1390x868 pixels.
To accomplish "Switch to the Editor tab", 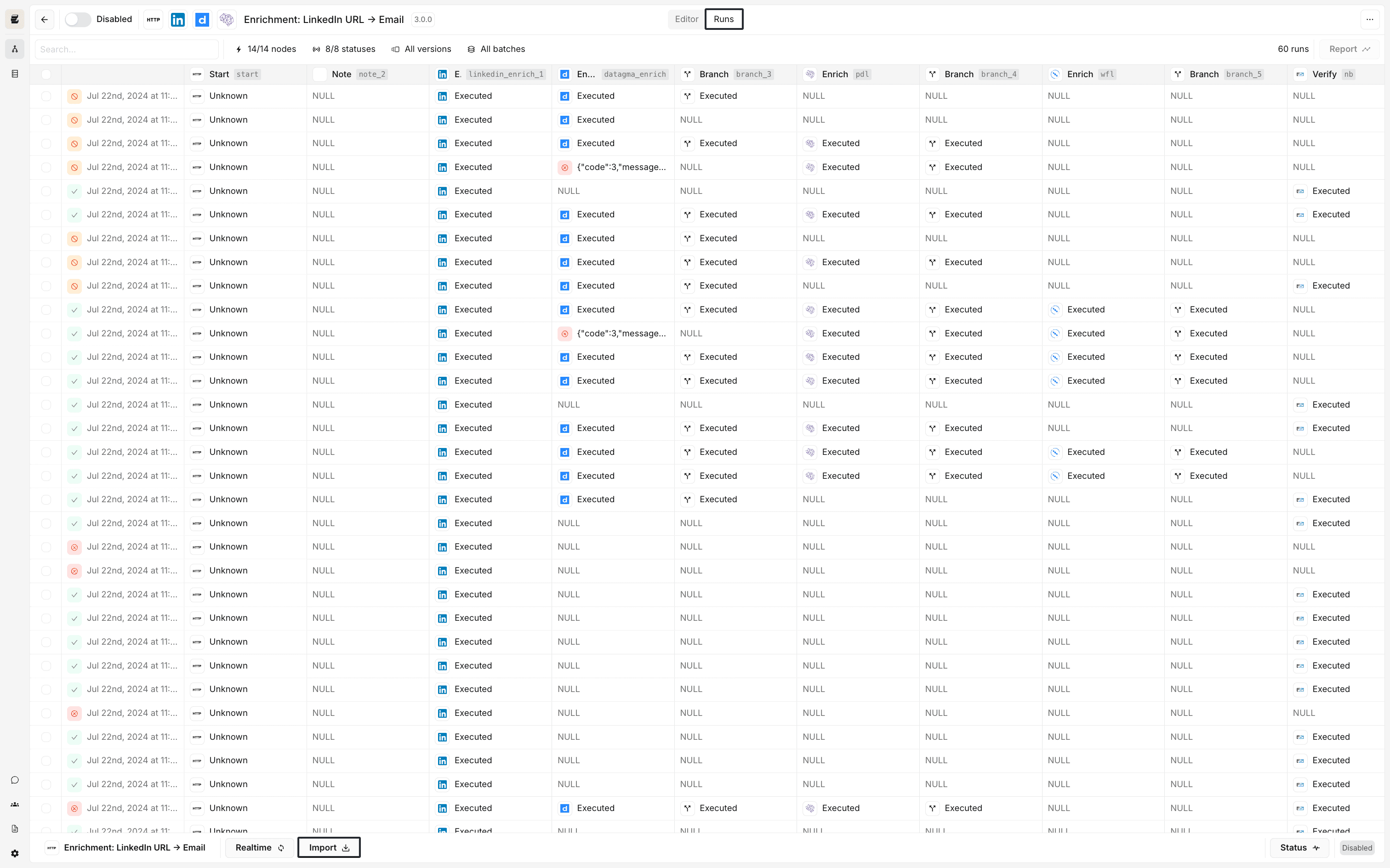I will pos(686,19).
